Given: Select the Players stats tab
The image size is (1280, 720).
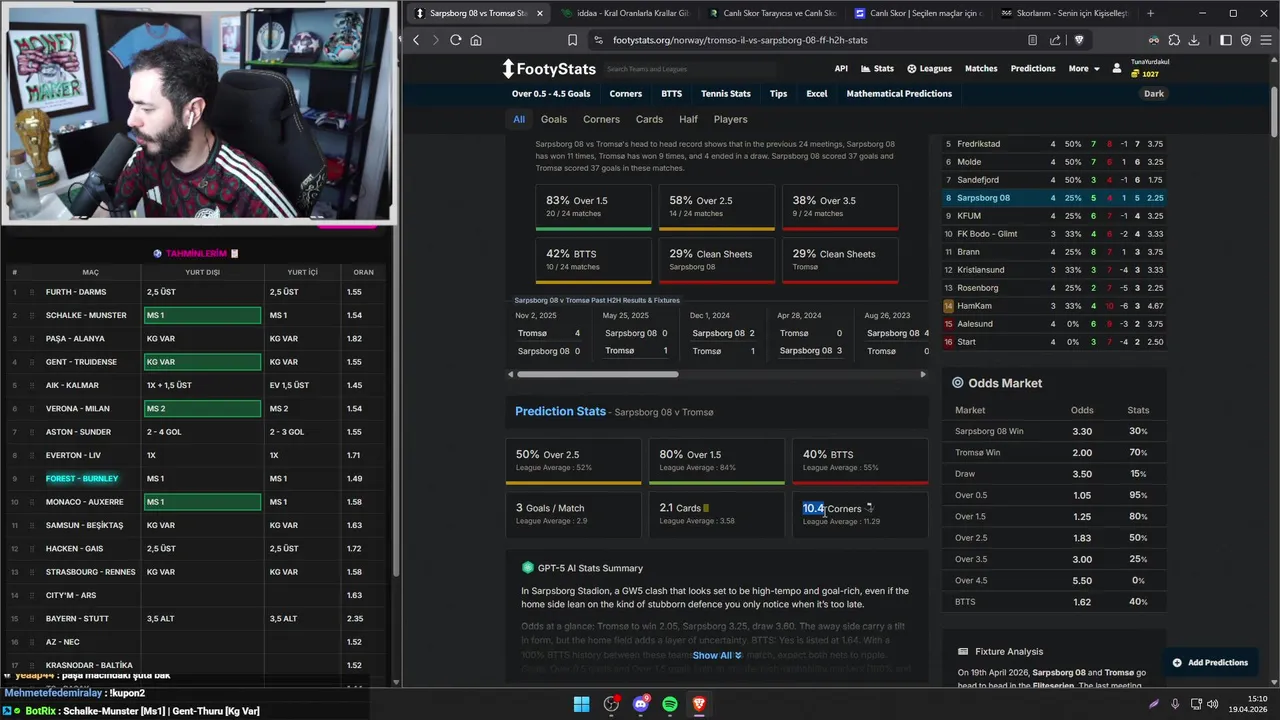Looking at the screenshot, I should [730, 119].
